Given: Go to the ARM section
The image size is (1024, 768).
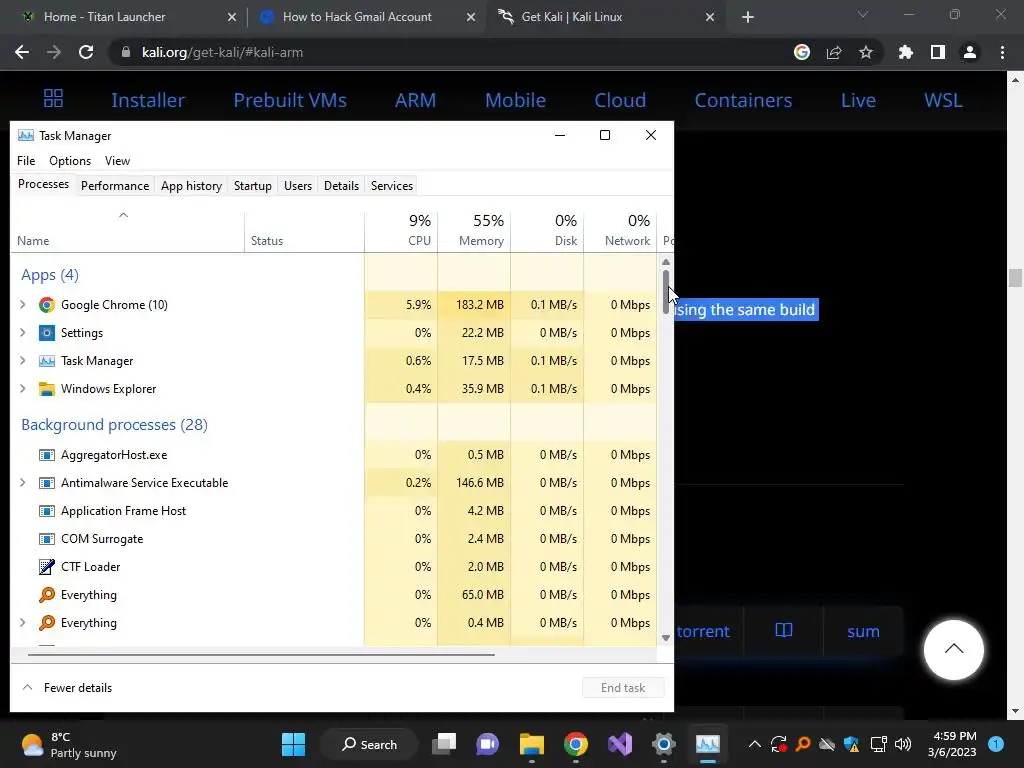Looking at the screenshot, I should pos(415,100).
